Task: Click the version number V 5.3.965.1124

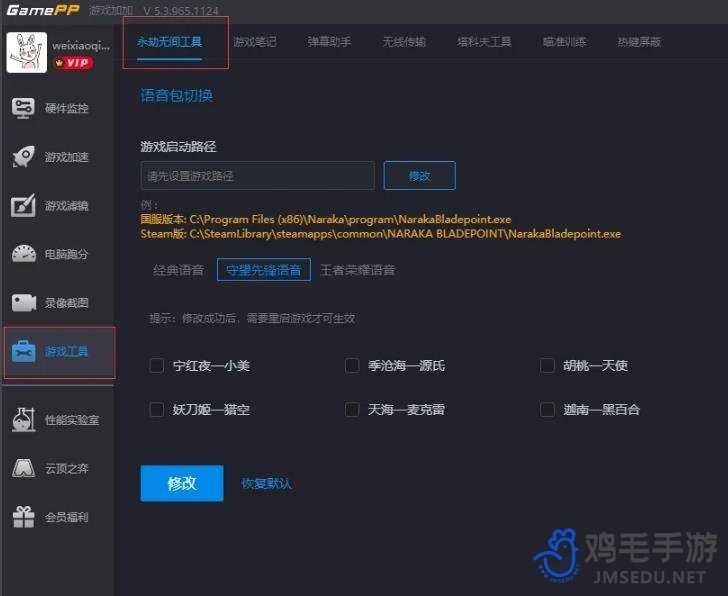Action: pyautogui.click(x=181, y=10)
